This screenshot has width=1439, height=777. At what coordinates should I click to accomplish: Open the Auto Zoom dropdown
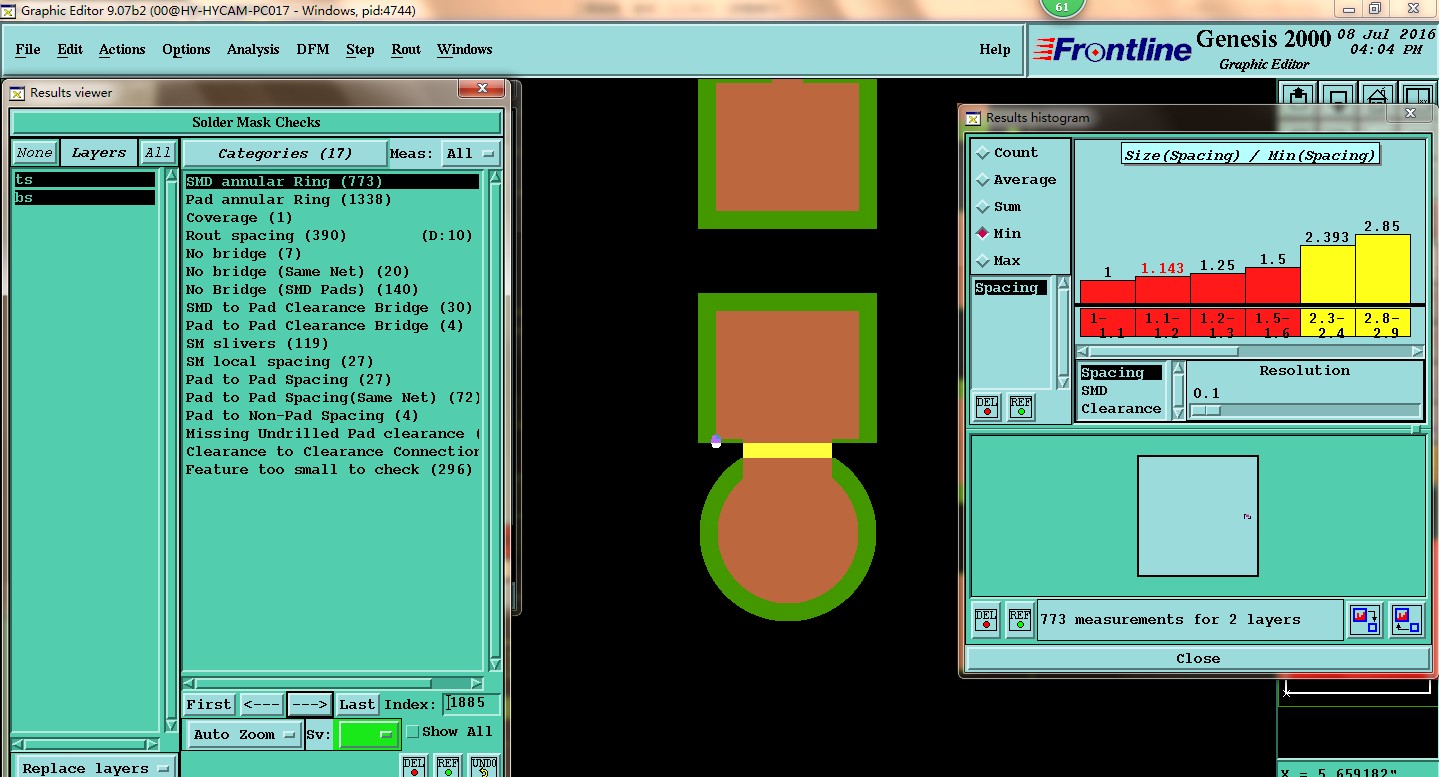click(245, 735)
